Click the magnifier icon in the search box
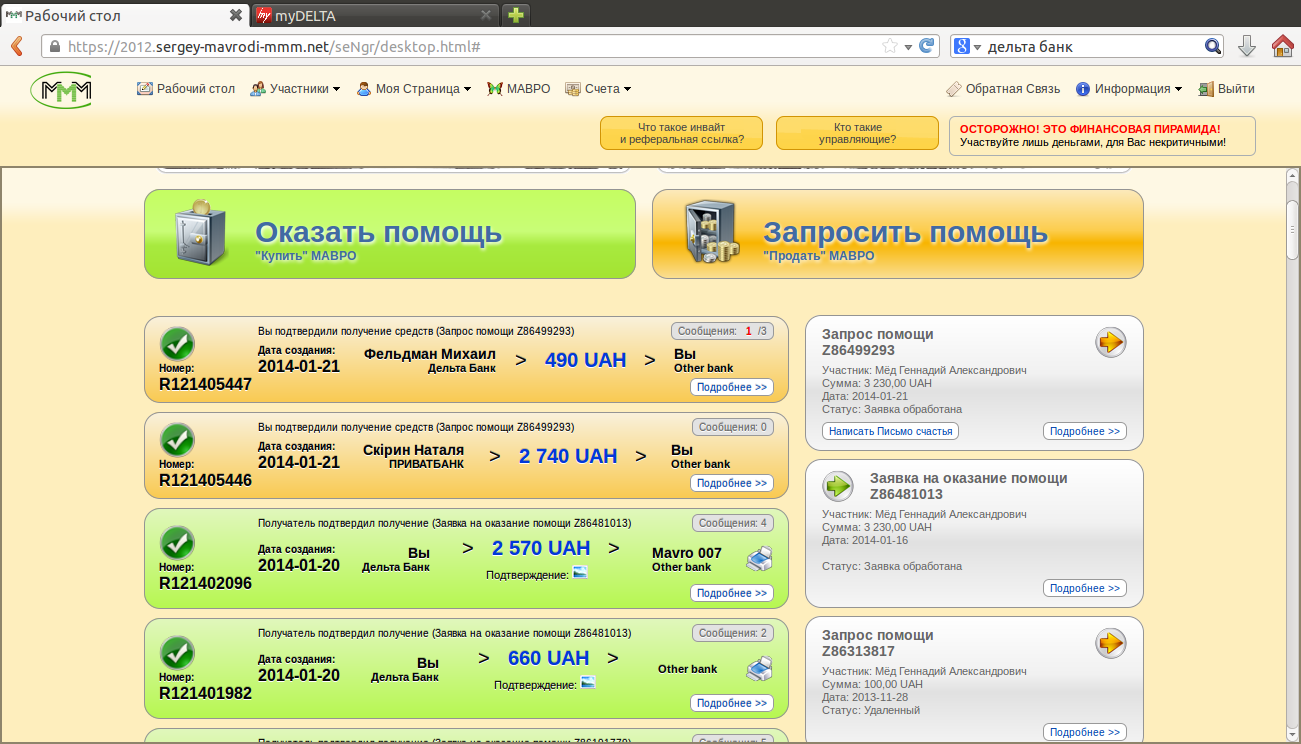Screen dimensions: 1301x744 (x=1212, y=46)
